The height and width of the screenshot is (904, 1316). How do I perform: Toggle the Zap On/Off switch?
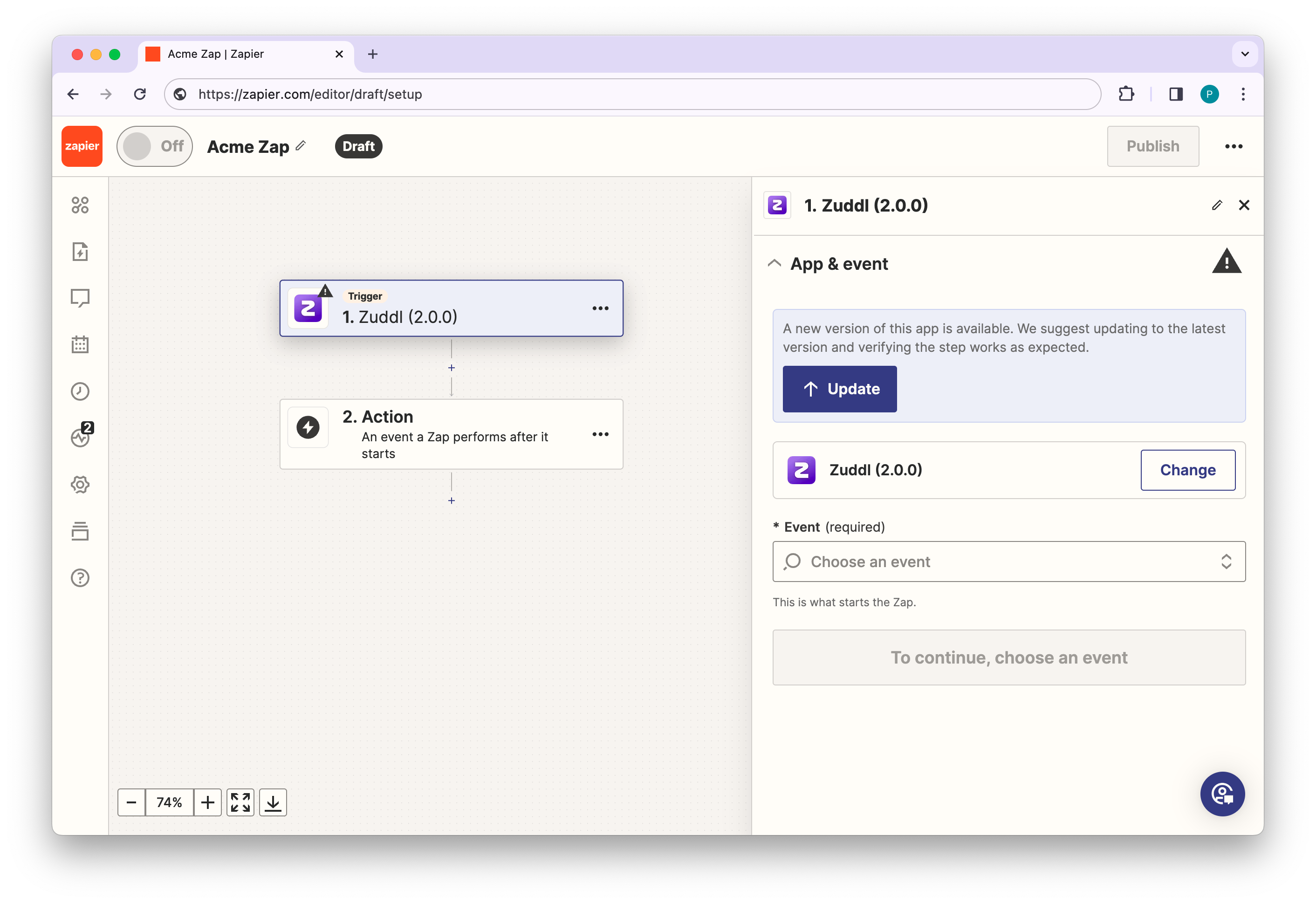click(x=154, y=146)
